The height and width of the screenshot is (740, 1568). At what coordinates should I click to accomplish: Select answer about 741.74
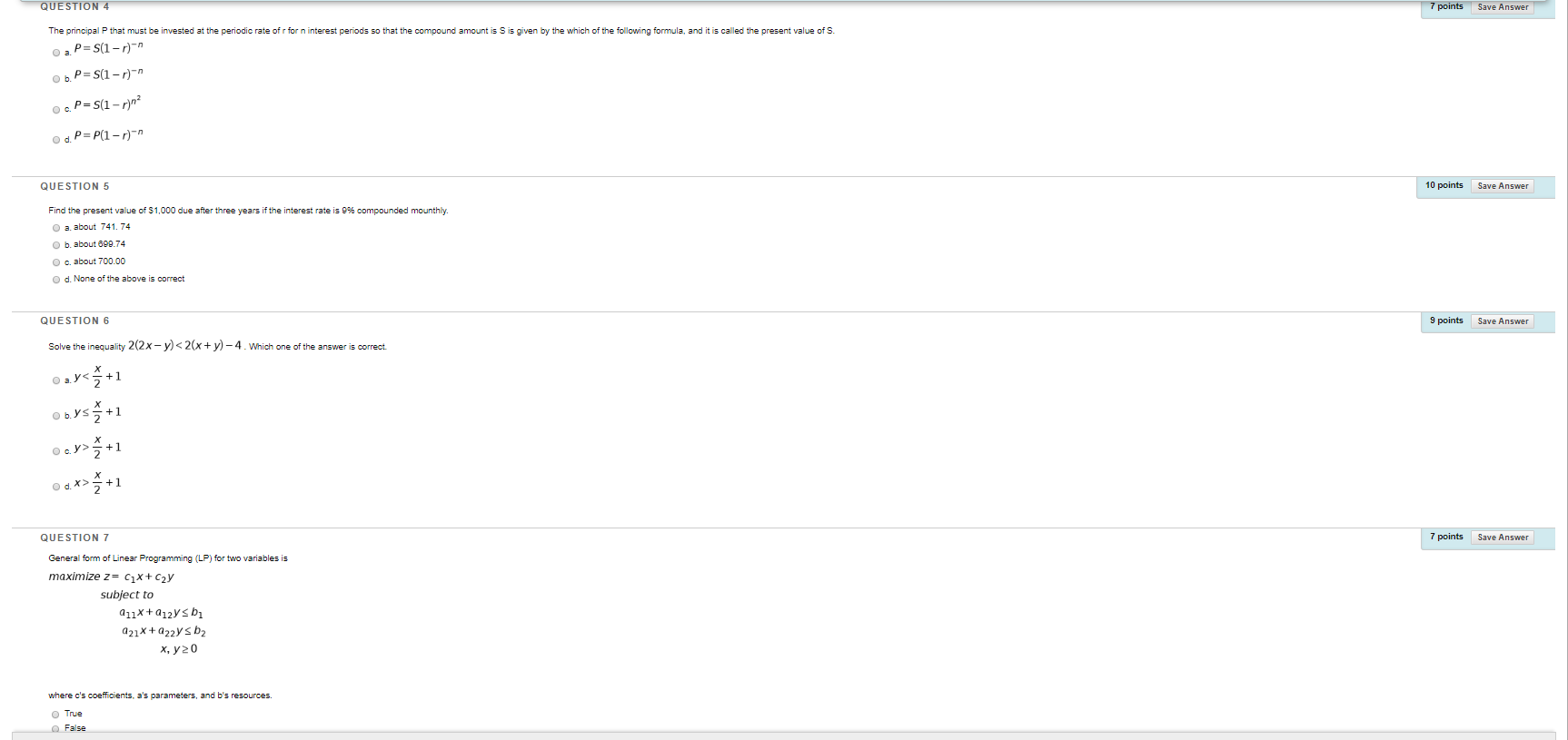56,228
